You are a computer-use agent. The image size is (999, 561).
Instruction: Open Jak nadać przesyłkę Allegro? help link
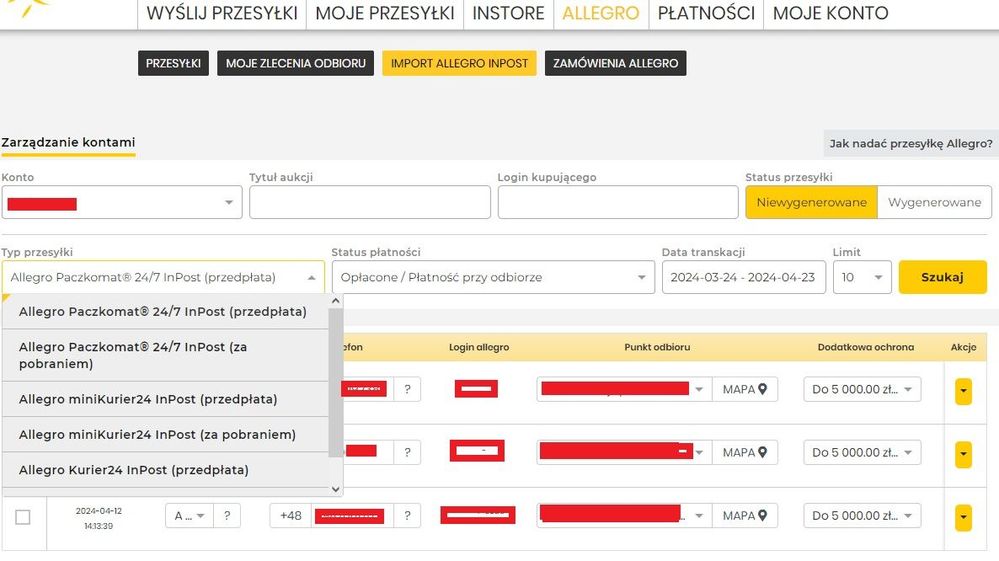click(x=911, y=144)
